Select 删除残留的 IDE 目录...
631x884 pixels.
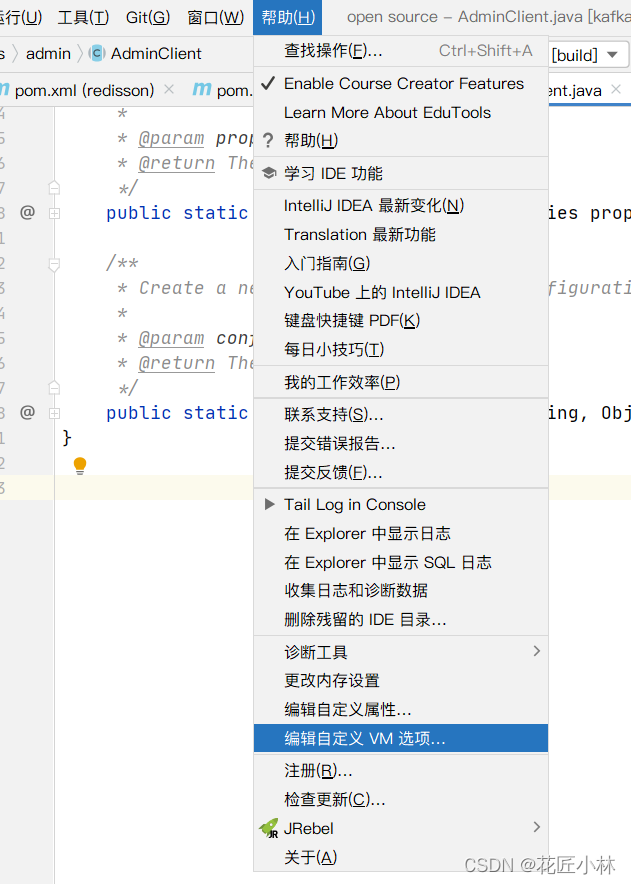point(401,620)
